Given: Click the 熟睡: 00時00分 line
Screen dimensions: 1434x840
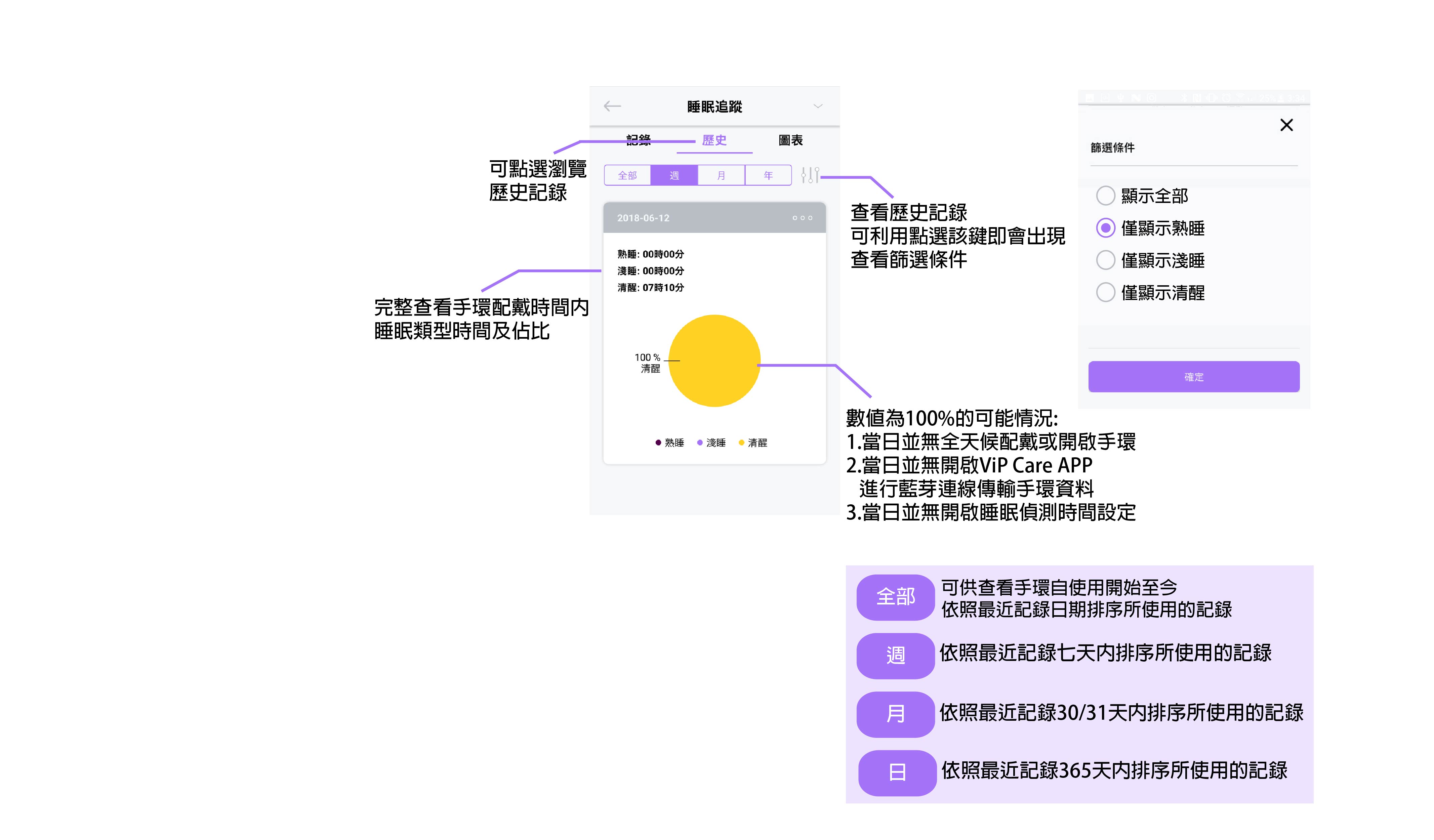Looking at the screenshot, I should [x=650, y=254].
